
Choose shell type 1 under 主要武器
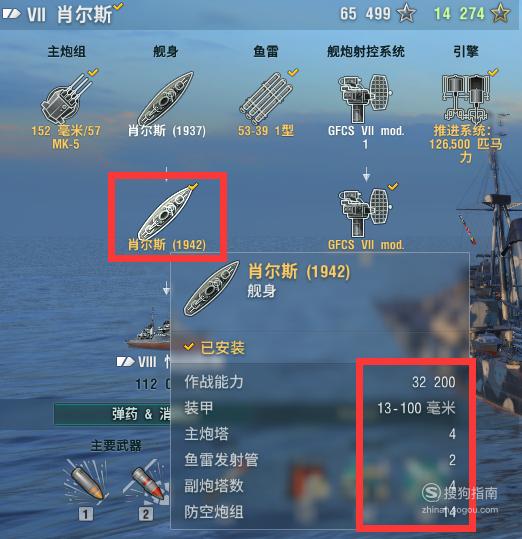tap(86, 482)
